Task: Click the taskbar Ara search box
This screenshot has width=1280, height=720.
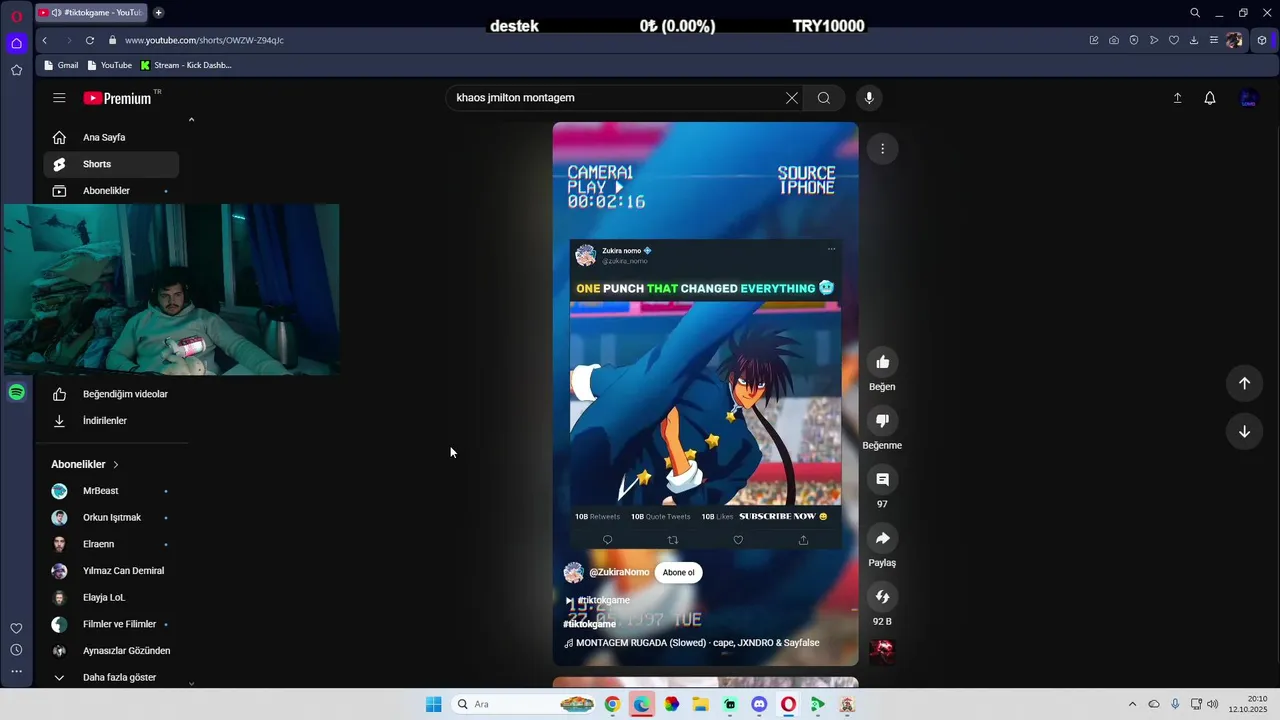Action: (525, 704)
